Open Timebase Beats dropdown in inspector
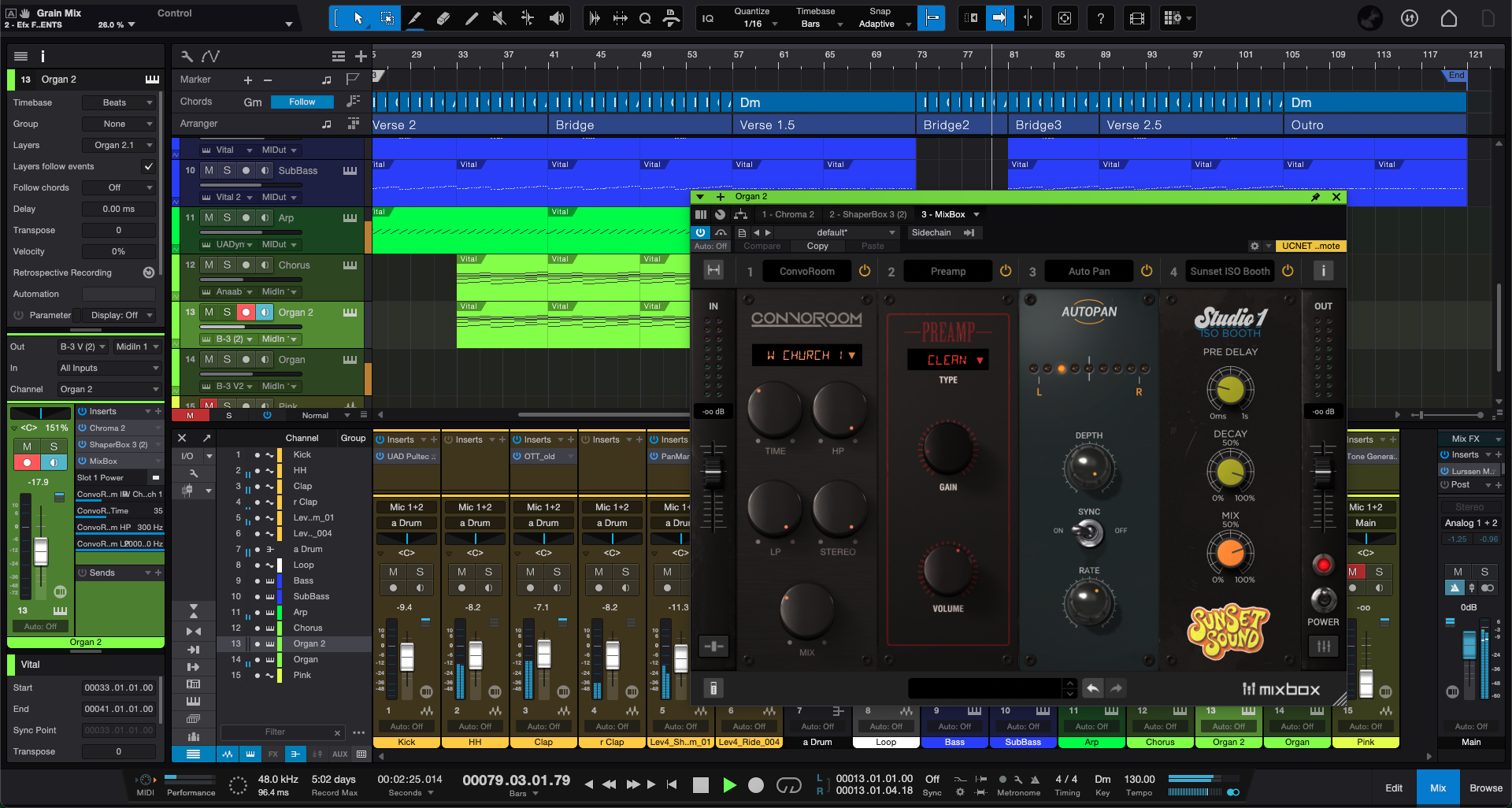The width and height of the screenshot is (1512, 808). (x=119, y=102)
